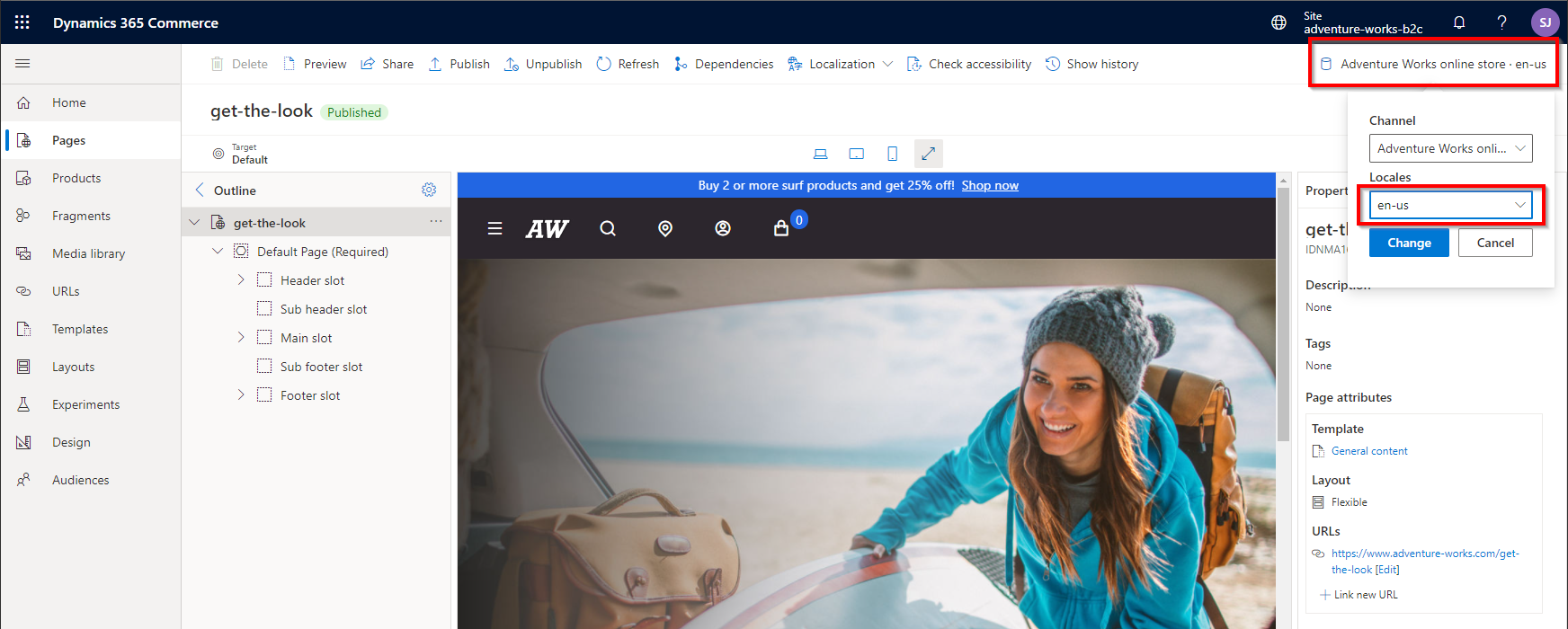The image size is (1568, 629).
Task: Click Unpublish in the command bar
Action: point(543,64)
